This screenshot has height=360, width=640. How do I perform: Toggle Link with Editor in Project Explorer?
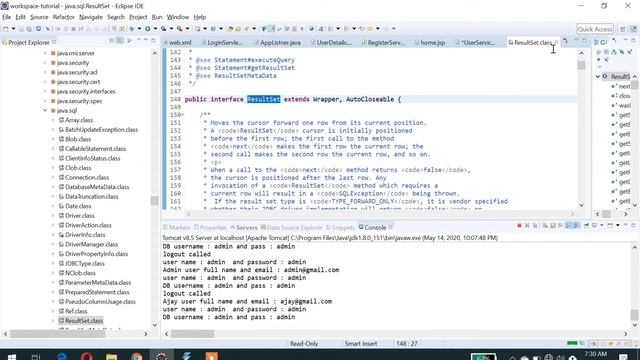[120, 40]
